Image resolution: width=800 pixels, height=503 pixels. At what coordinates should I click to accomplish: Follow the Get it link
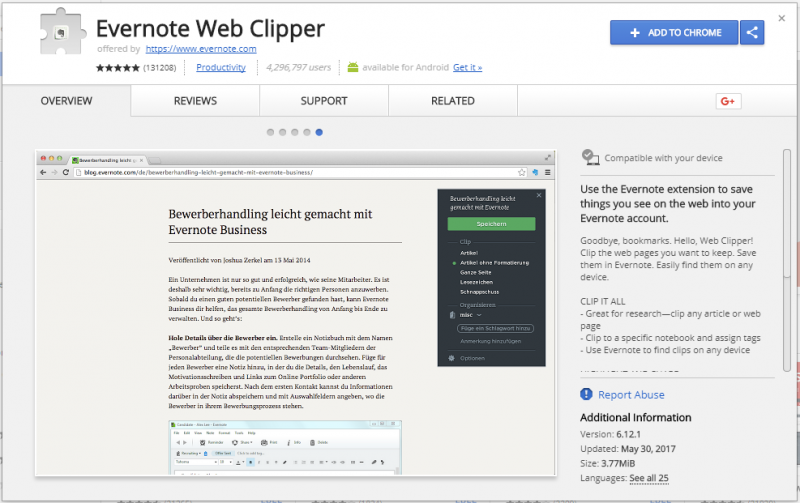point(467,67)
